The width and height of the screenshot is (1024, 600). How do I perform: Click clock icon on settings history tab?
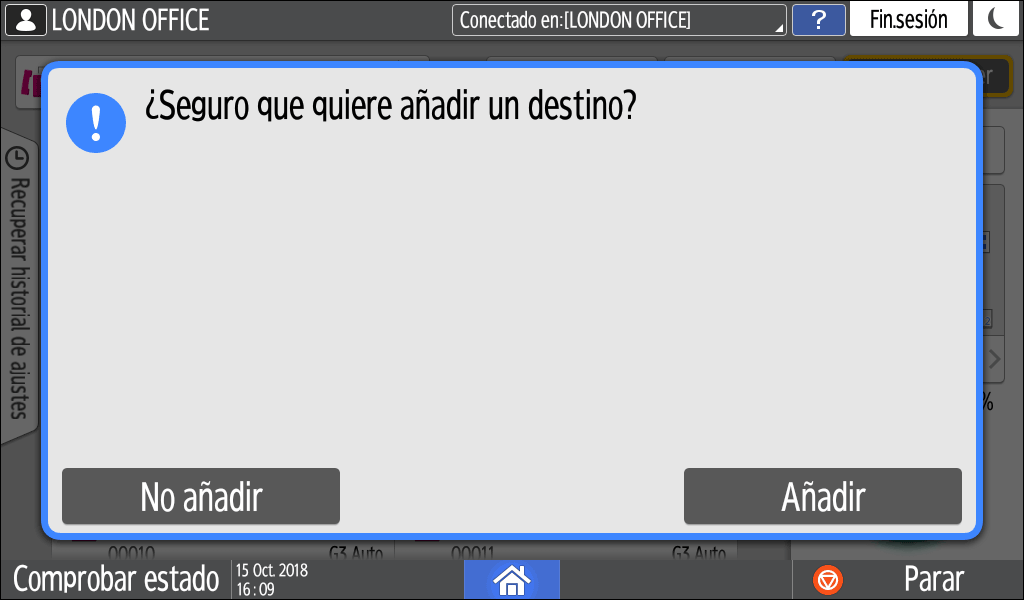[x=17, y=158]
